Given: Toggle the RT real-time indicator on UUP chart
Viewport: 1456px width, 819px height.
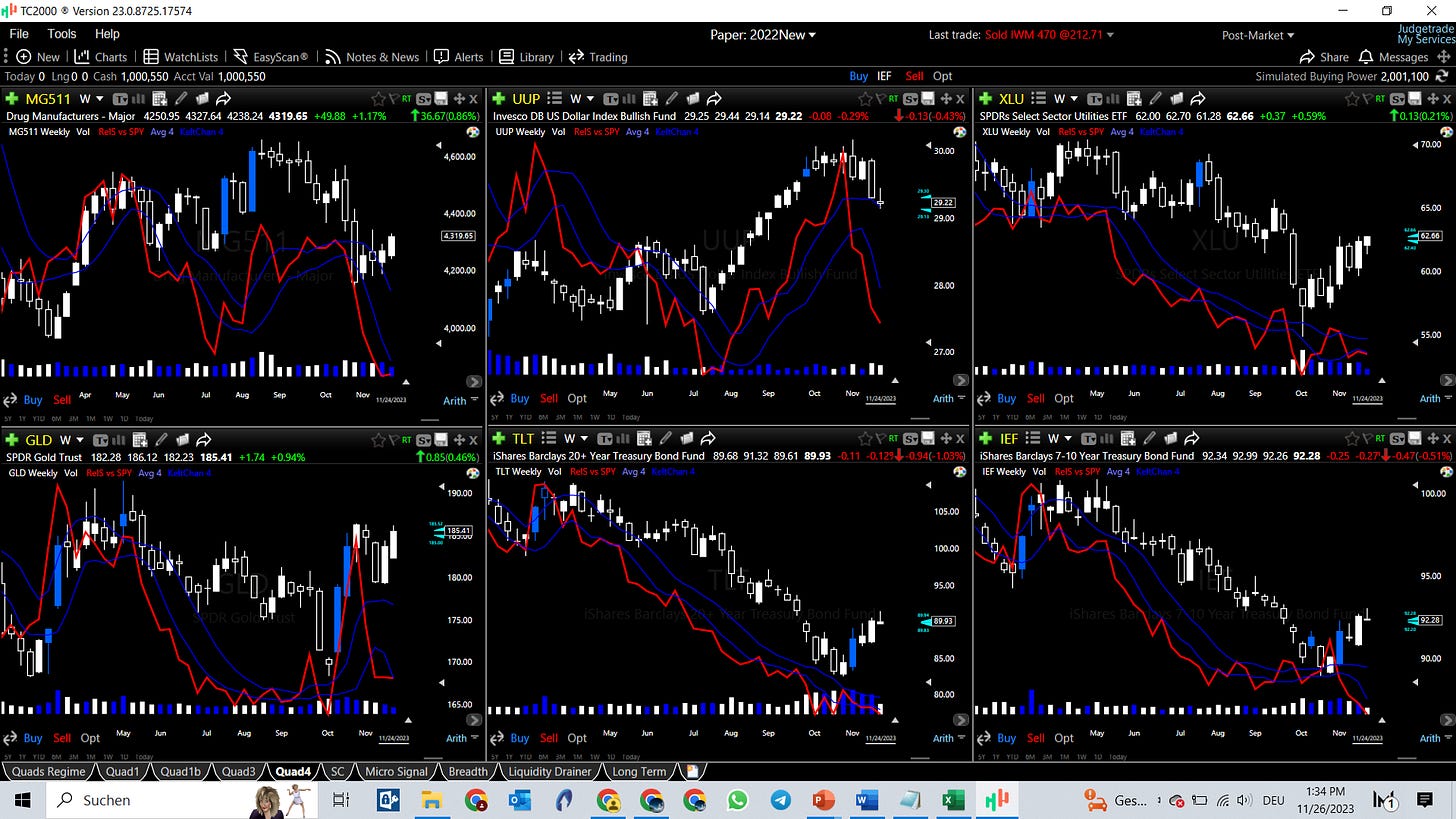Looking at the screenshot, I should click(893, 99).
